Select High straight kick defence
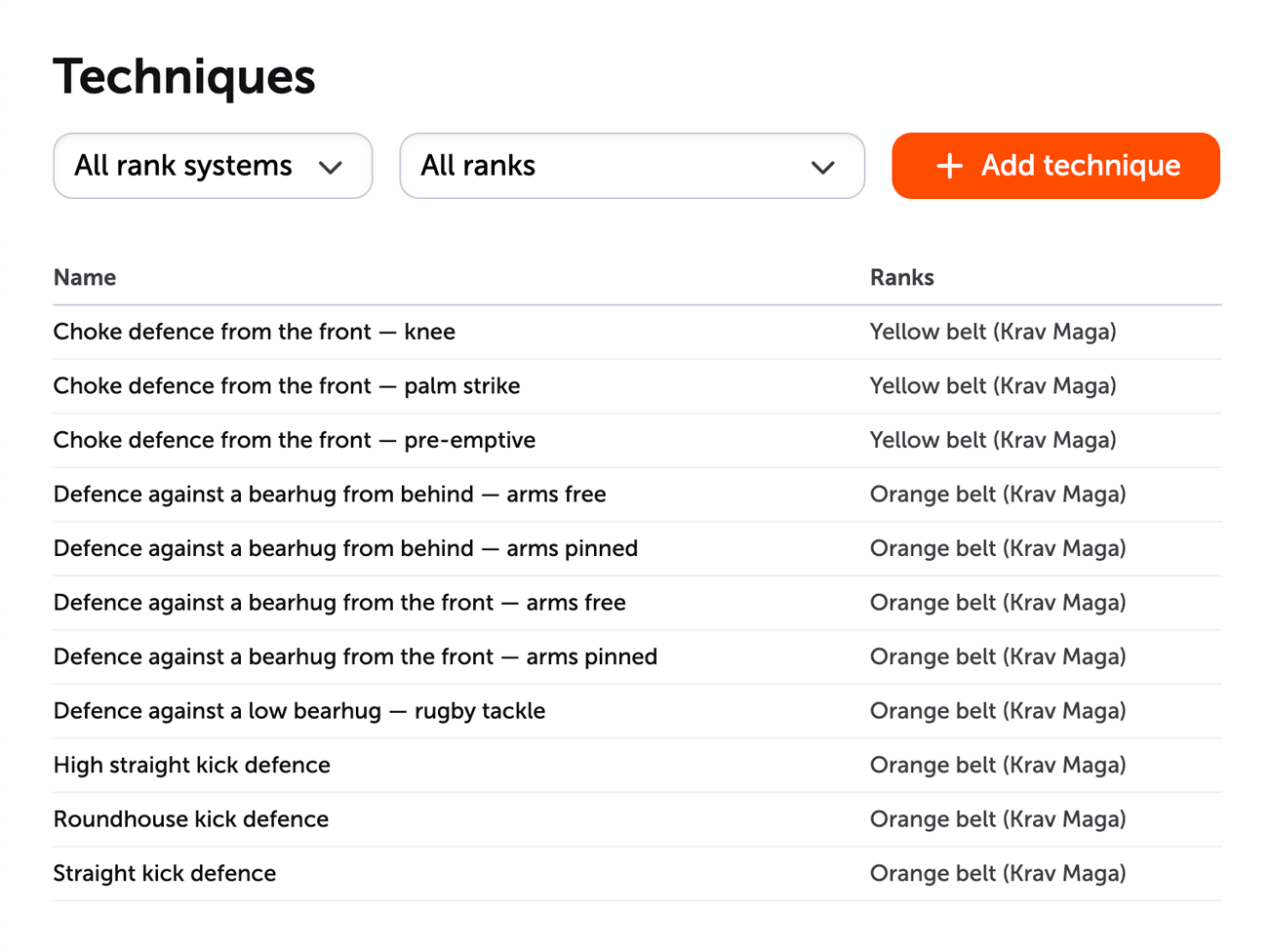Screen dimensions: 1270x952 pyautogui.click(x=190, y=765)
